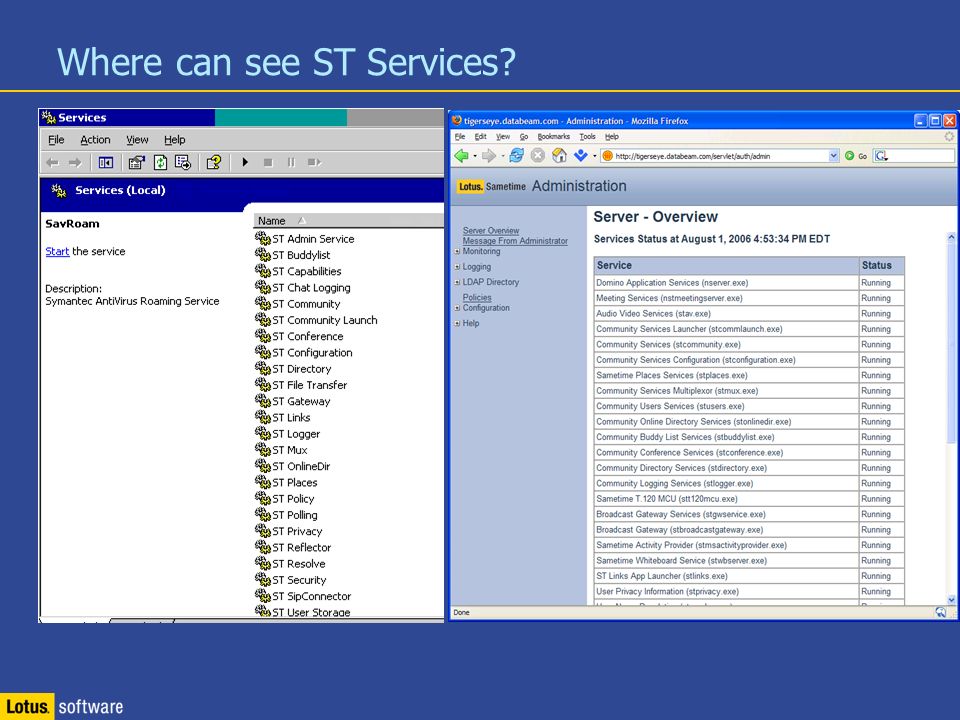The width and height of the screenshot is (960, 720).
Task: Open the Forward button history dropdown arrow
Action: click(x=503, y=156)
